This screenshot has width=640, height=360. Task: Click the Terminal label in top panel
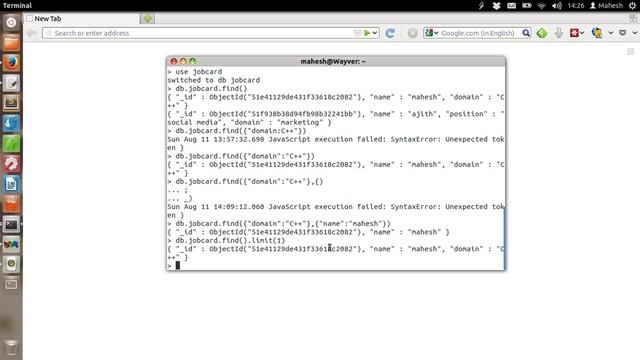tap(17, 6)
